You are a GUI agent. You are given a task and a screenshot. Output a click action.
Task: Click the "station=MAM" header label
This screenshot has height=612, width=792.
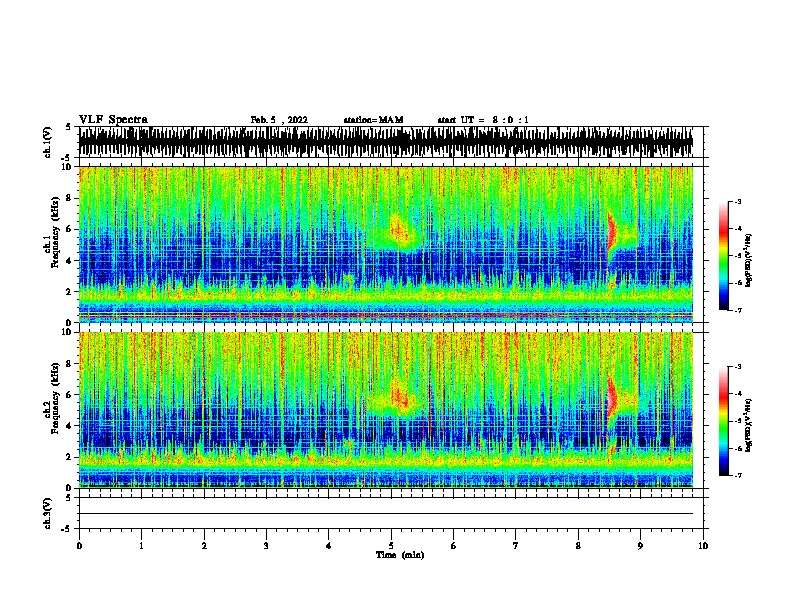pyautogui.click(x=373, y=120)
